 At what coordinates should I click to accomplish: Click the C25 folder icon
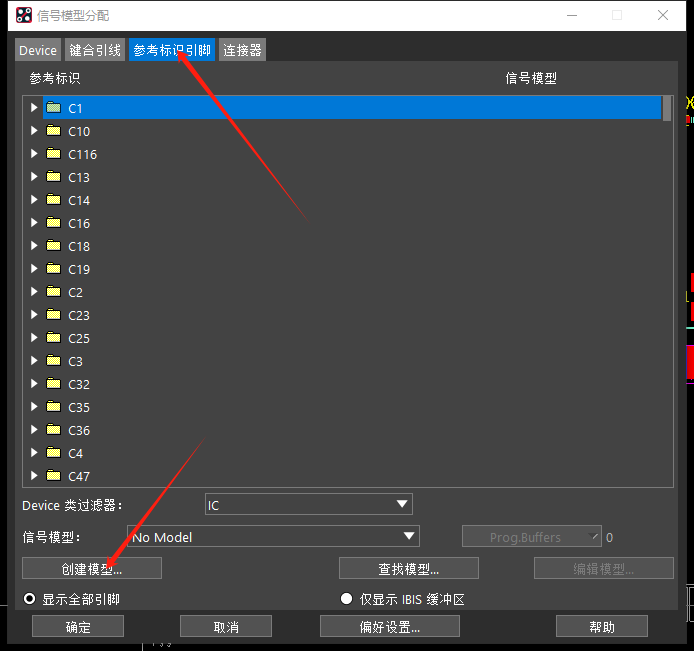click(x=54, y=338)
